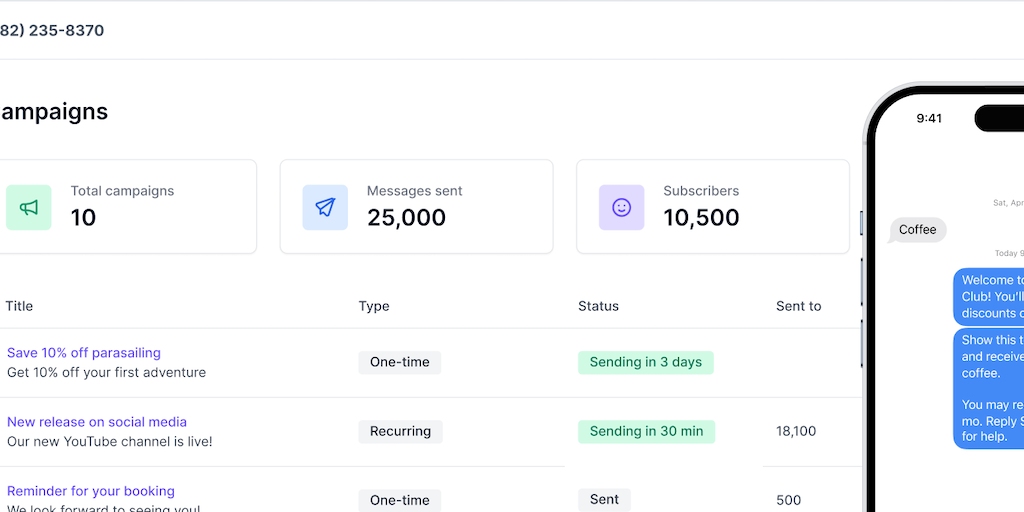Click the "Sending in 30 min" status badge

coord(646,431)
